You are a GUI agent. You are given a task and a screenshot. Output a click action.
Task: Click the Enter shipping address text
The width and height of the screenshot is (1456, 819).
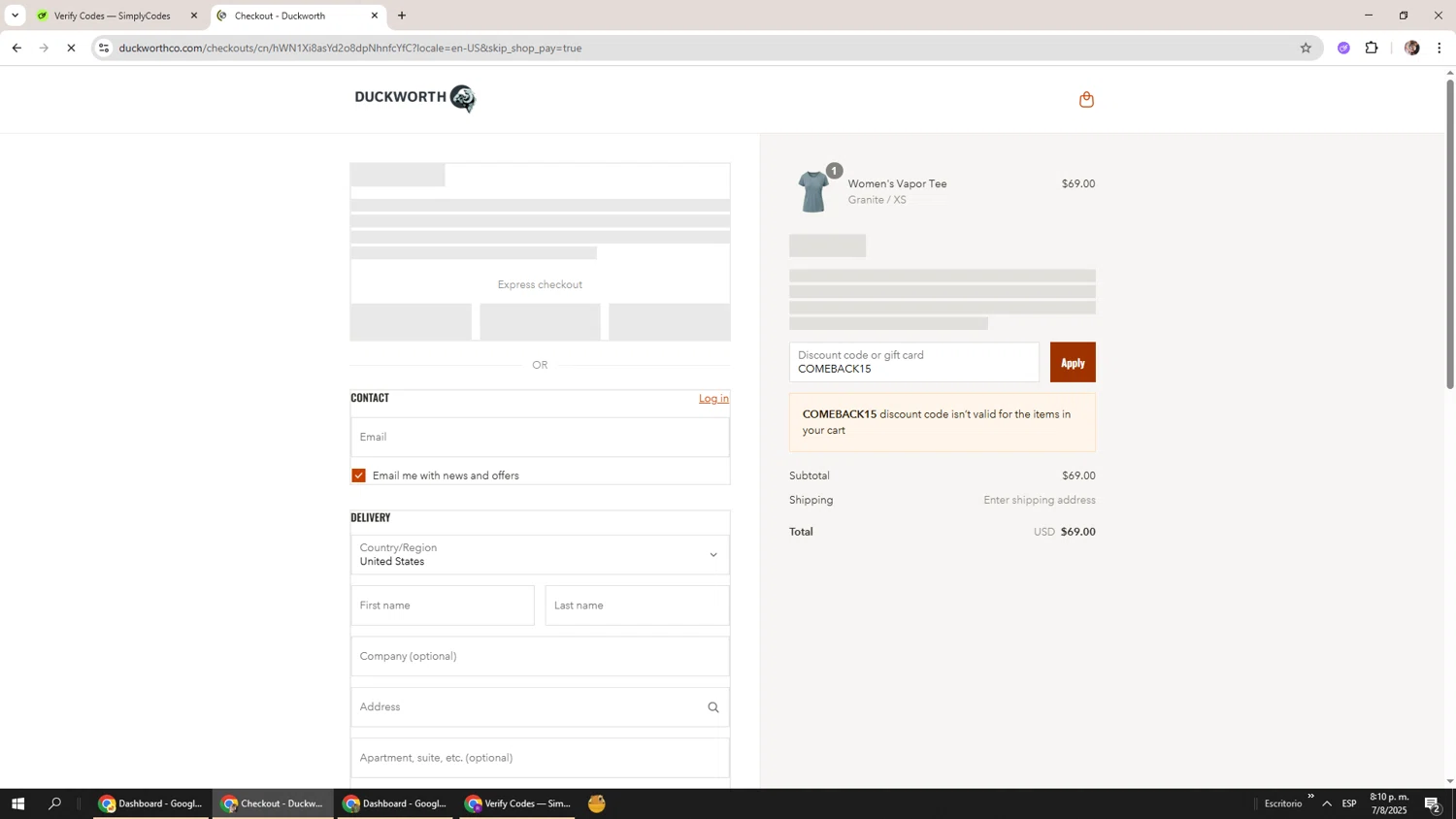tap(1039, 500)
